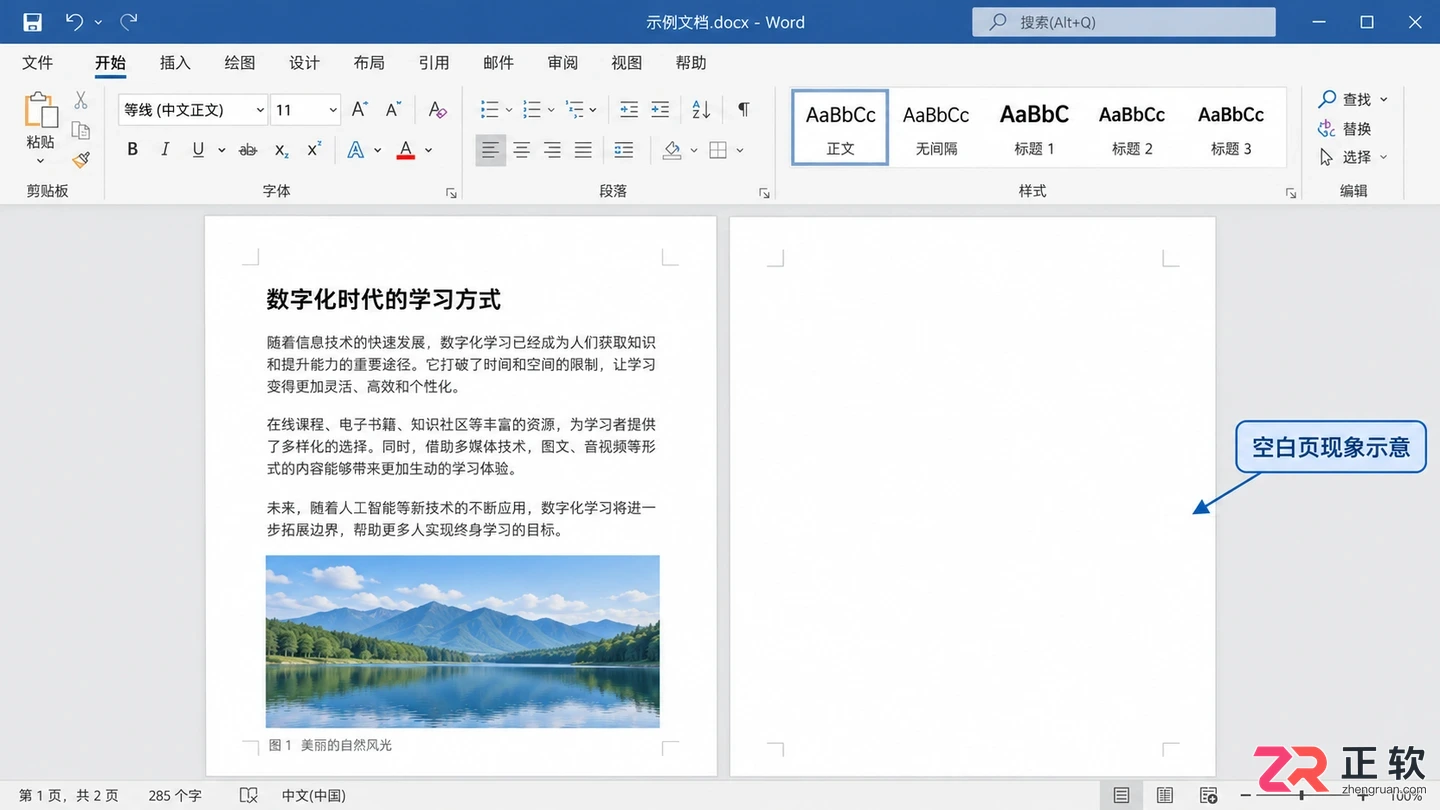The width and height of the screenshot is (1440, 810).
Task: Click the 替换 replace button
Action: point(1345,129)
